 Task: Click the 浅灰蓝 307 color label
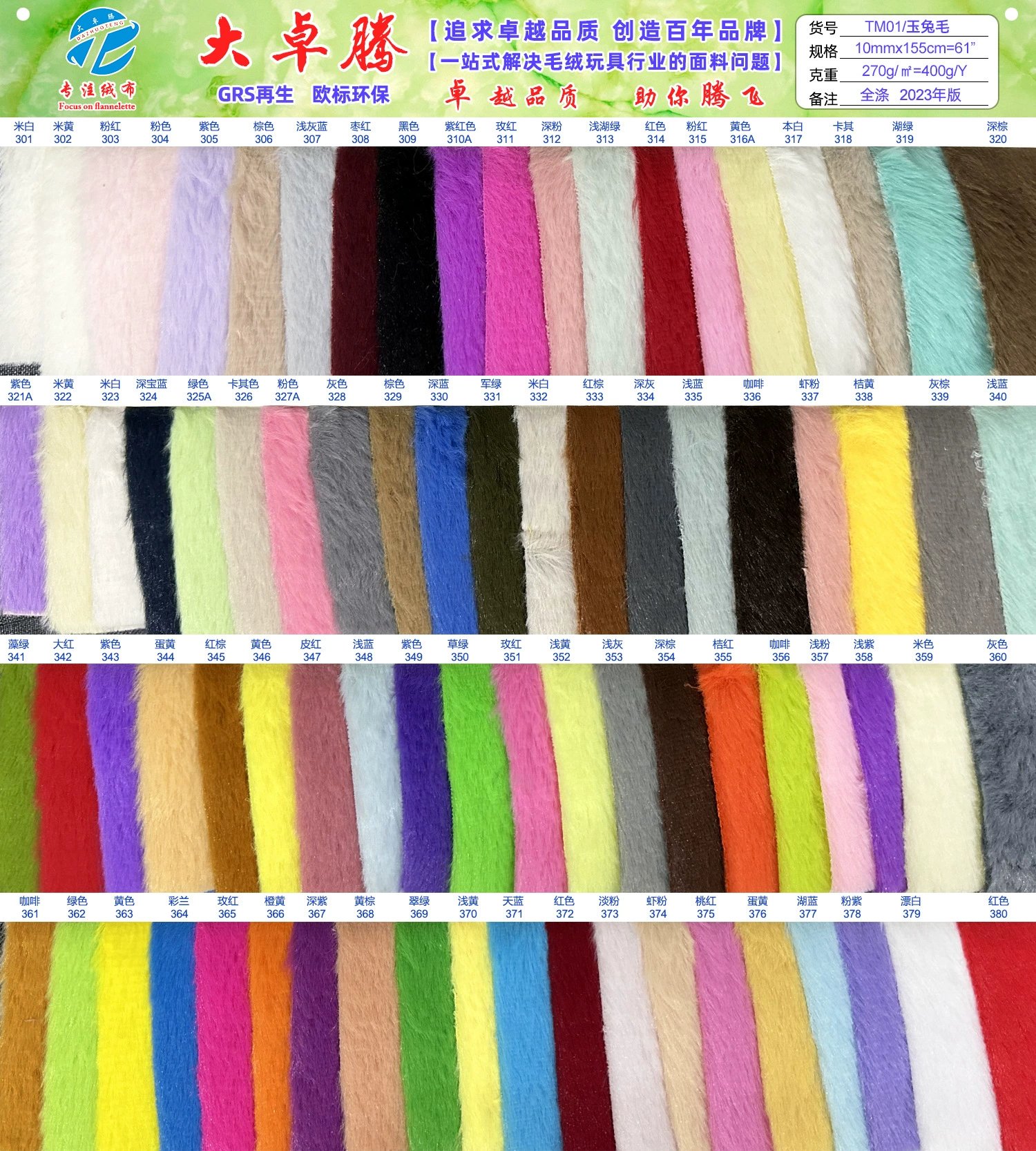coord(312,133)
